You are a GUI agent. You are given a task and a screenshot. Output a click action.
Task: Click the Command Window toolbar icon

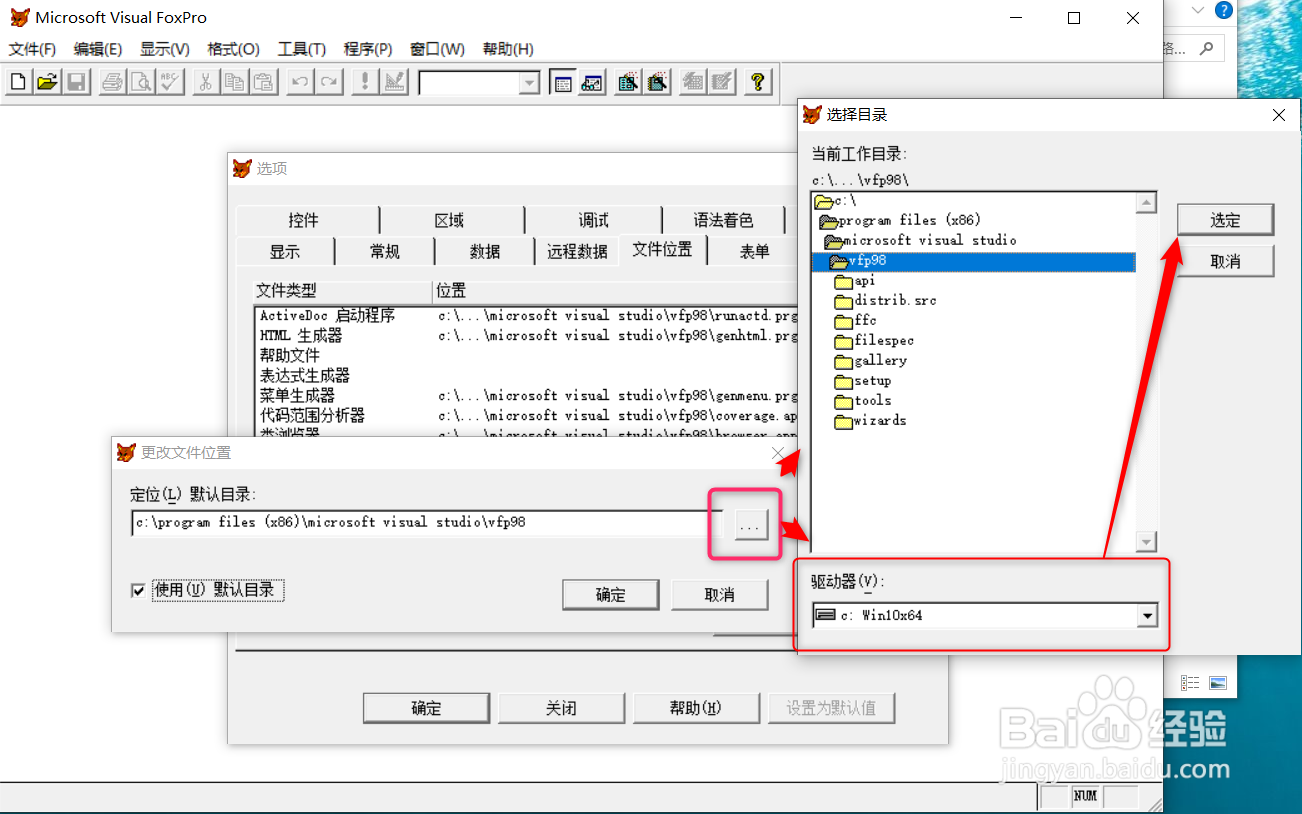coord(563,82)
